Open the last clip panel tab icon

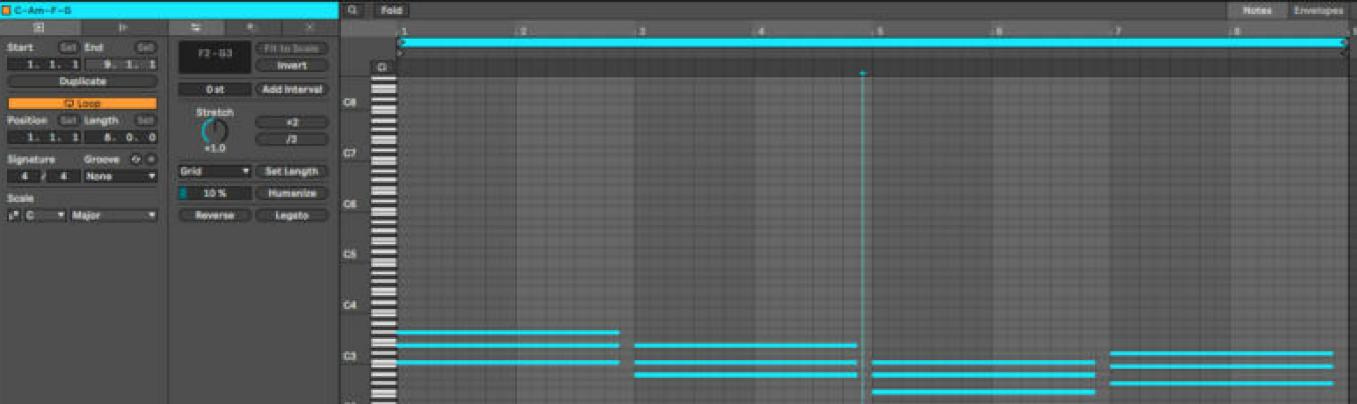click(309, 27)
